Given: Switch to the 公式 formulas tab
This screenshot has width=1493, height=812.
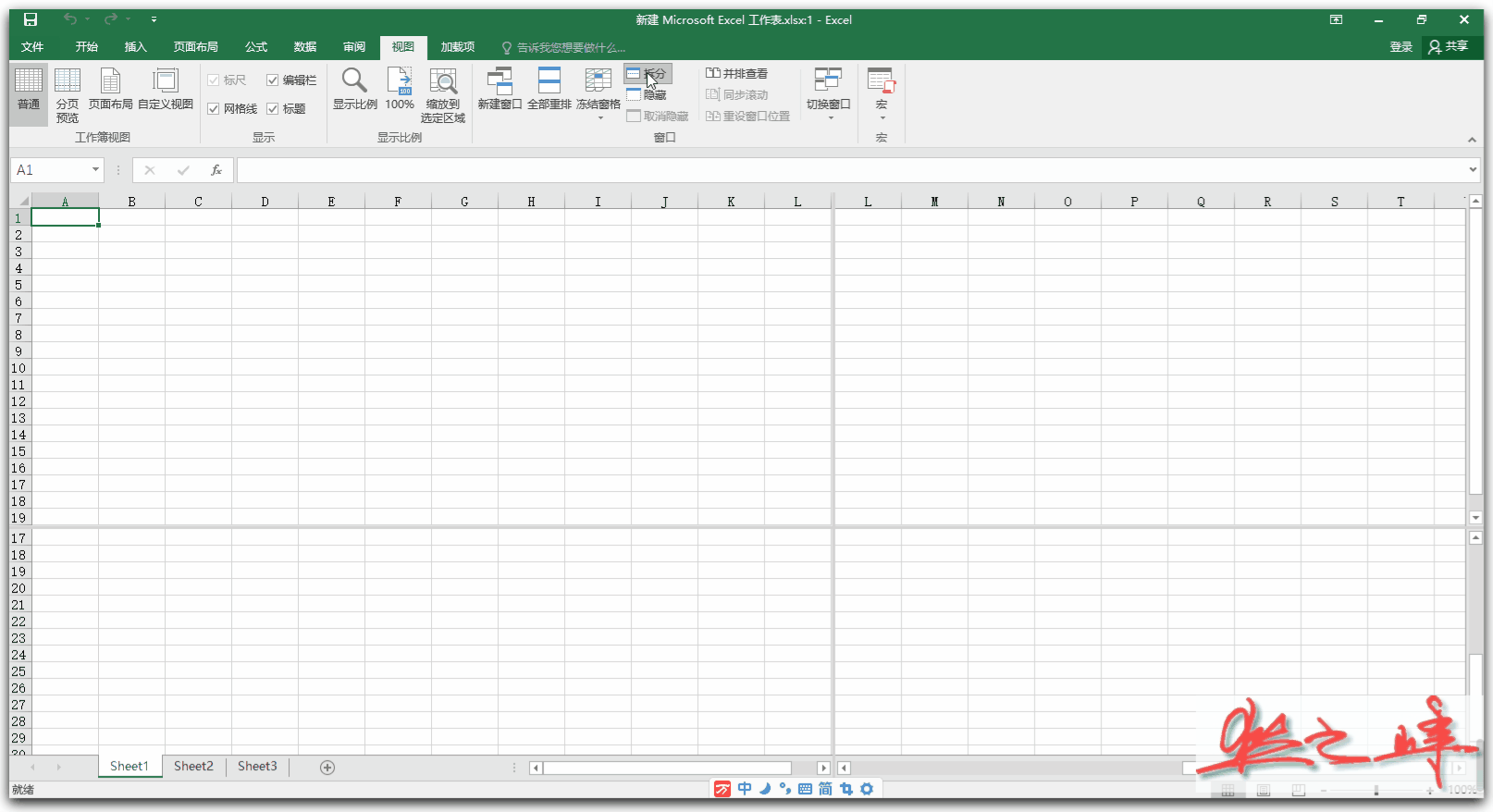Looking at the screenshot, I should pos(256,47).
